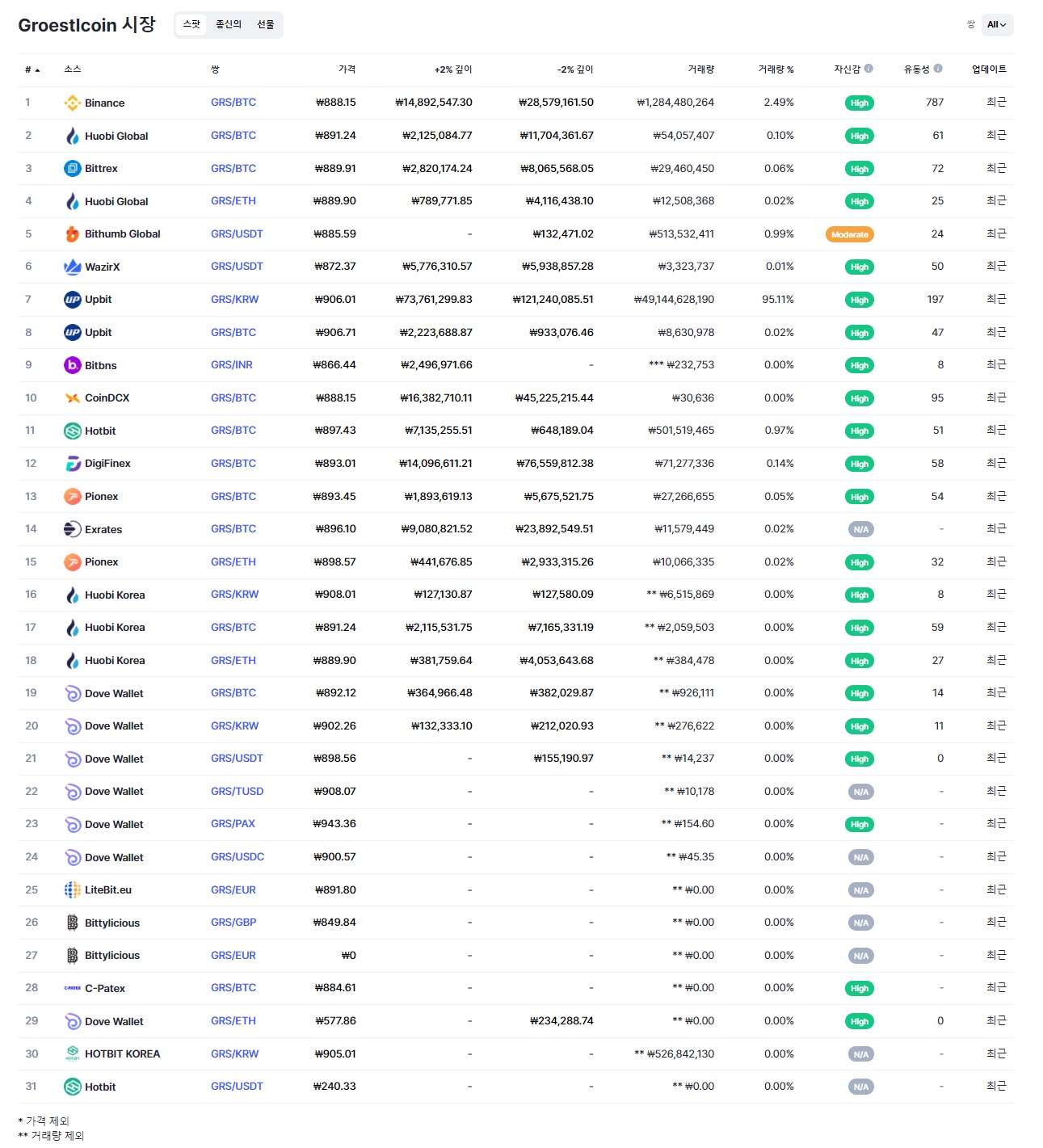The width and height of the screenshot is (1043, 1148).
Task: Open GRS/GBP pair link for Bittylicious
Action: [233, 923]
